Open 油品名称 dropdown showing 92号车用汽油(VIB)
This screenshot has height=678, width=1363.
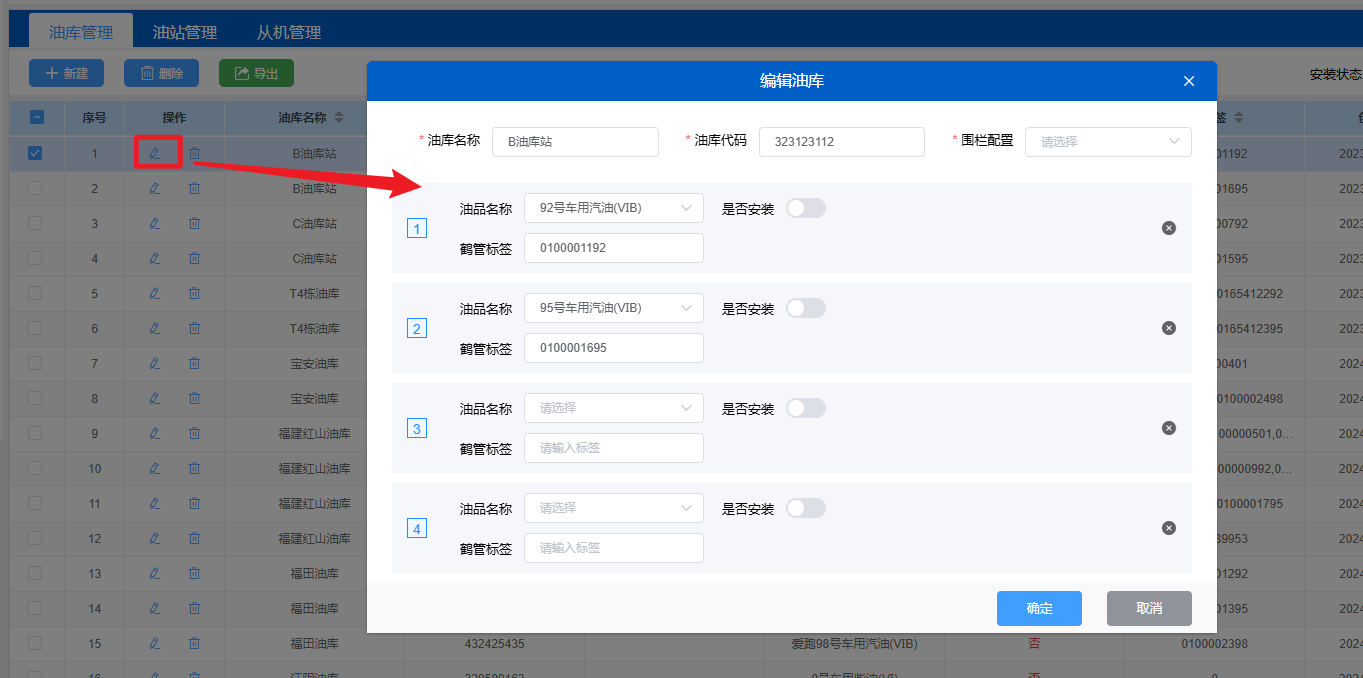click(x=613, y=208)
